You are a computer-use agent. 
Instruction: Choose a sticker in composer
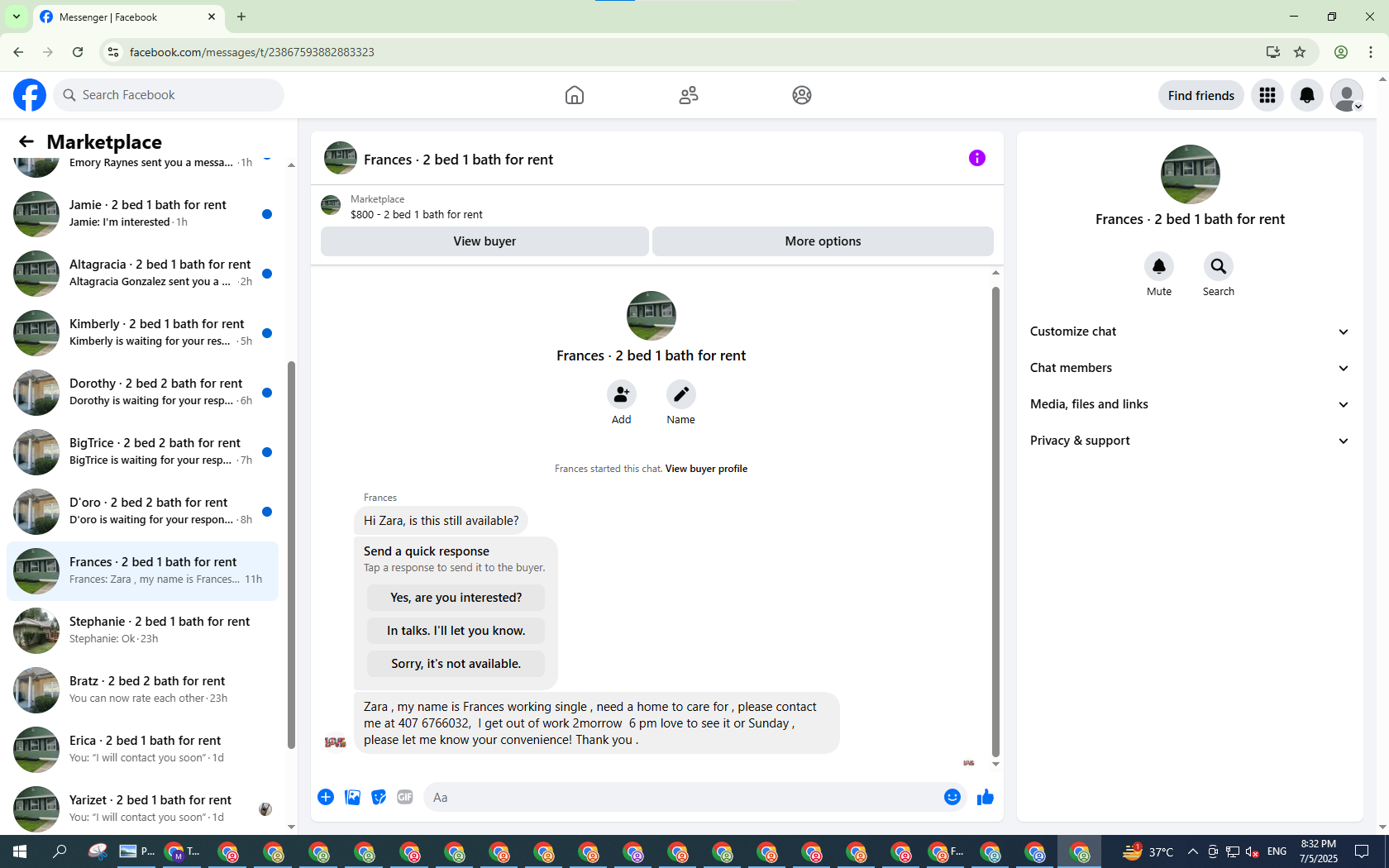(379, 797)
